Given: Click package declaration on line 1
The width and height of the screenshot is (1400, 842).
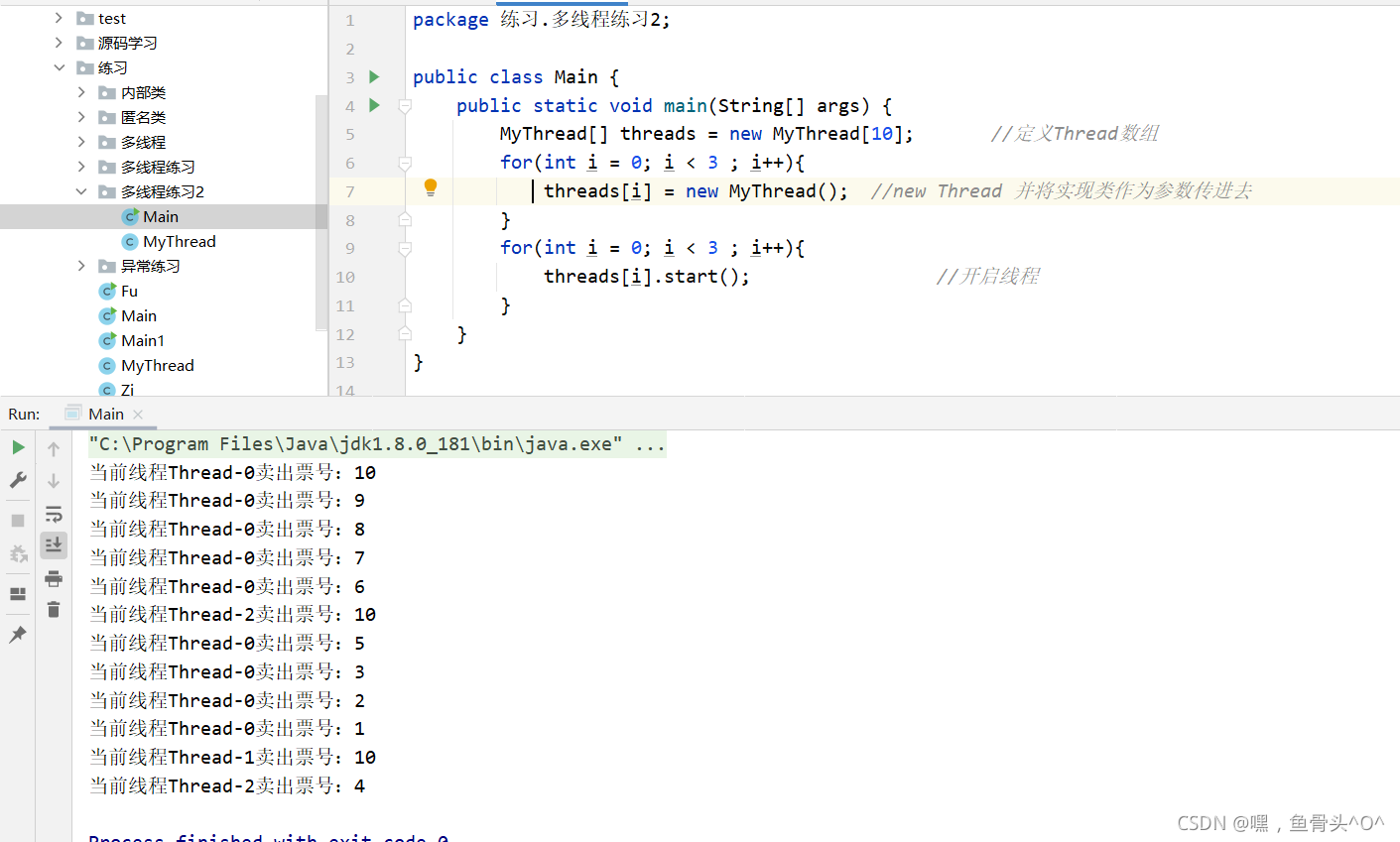Looking at the screenshot, I should [x=542, y=20].
